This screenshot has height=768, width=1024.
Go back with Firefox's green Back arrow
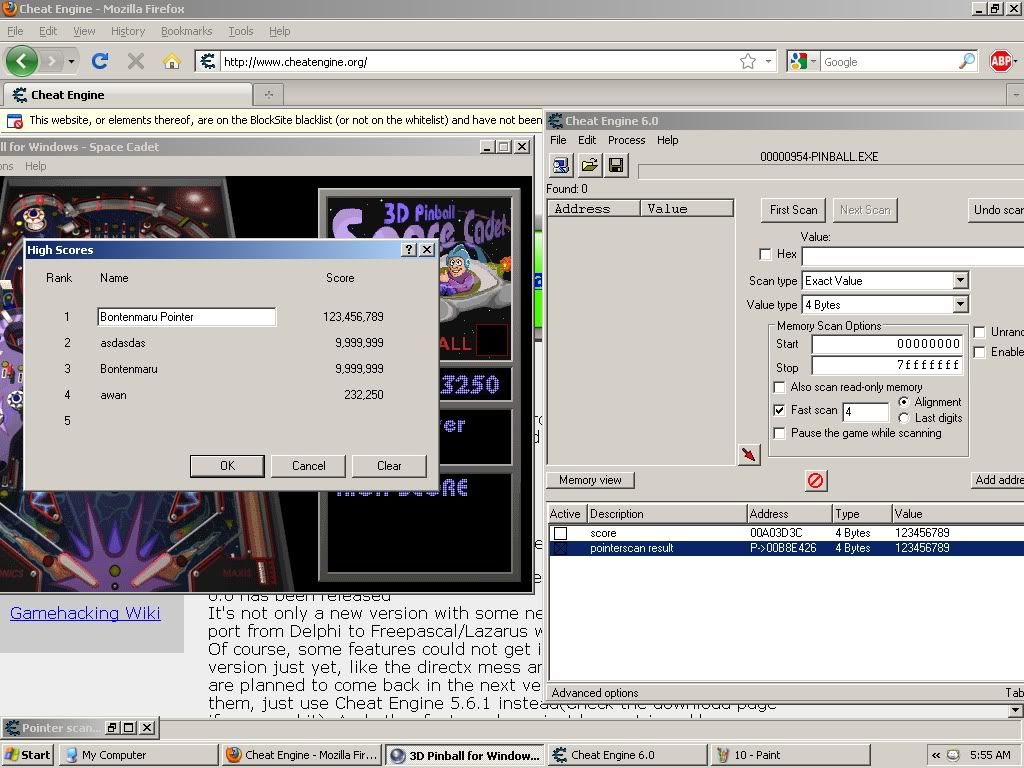22,61
